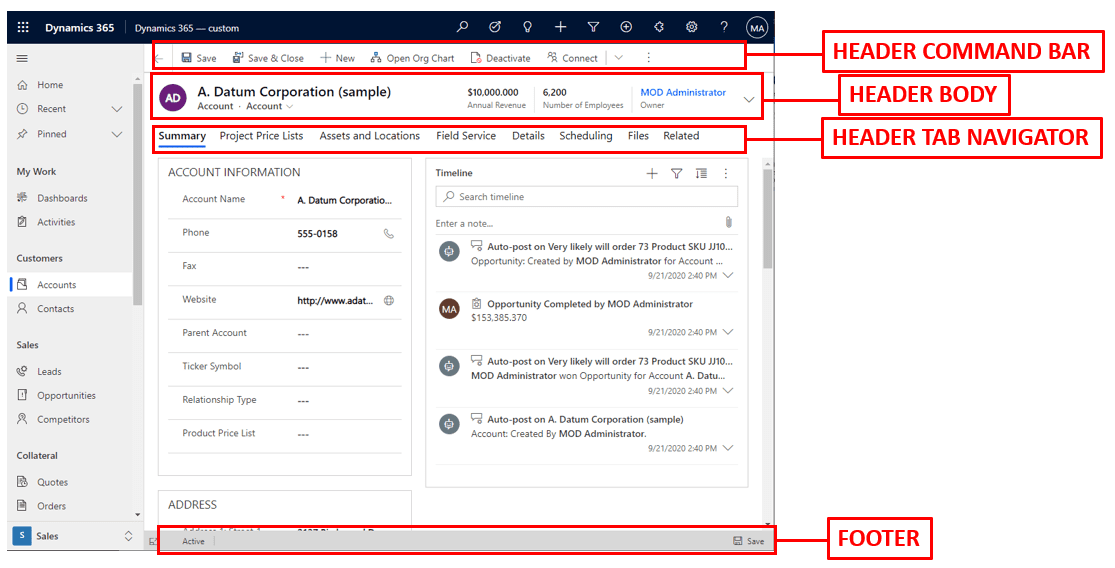Screen dimensions: 1115x568
Task: Open the MA user profile avatar
Action: click(x=757, y=28)
